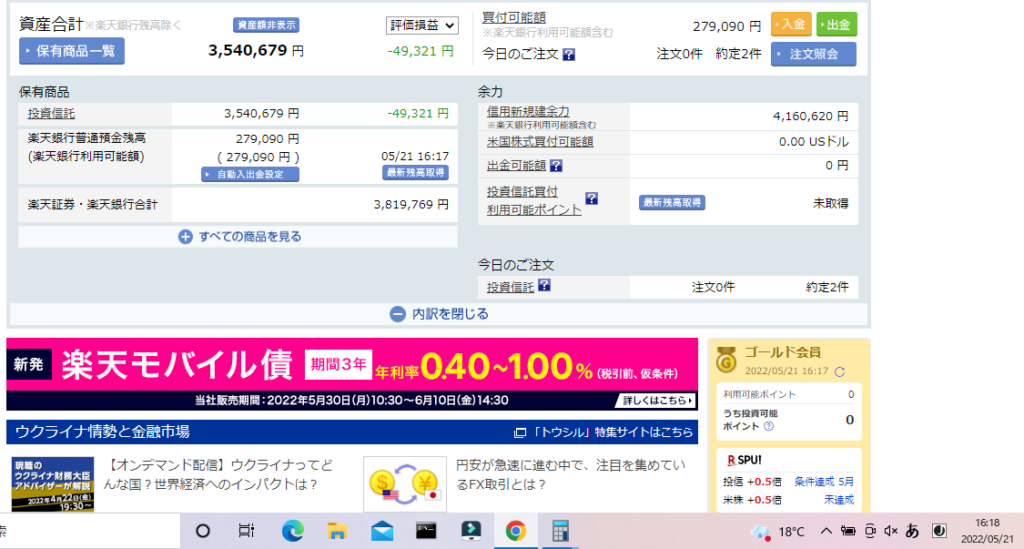Click the orange 入金 deposit button

[791, 24]
